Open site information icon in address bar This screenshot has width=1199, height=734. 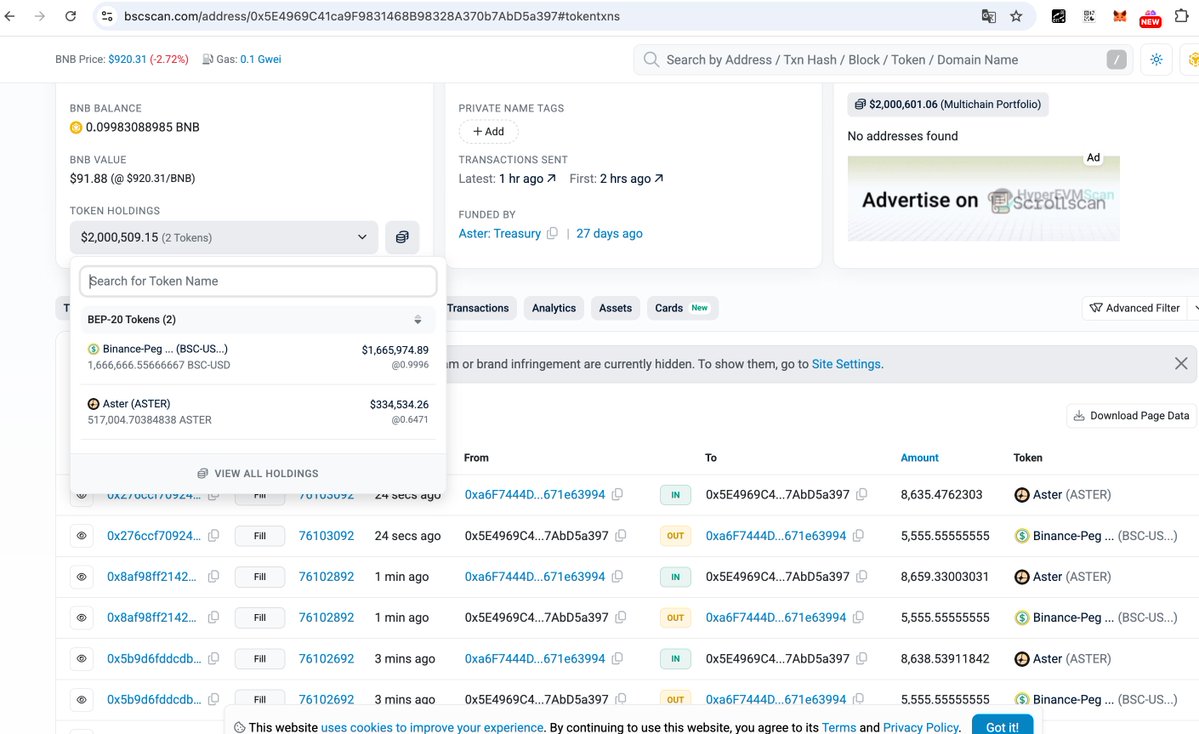(107, 16)
